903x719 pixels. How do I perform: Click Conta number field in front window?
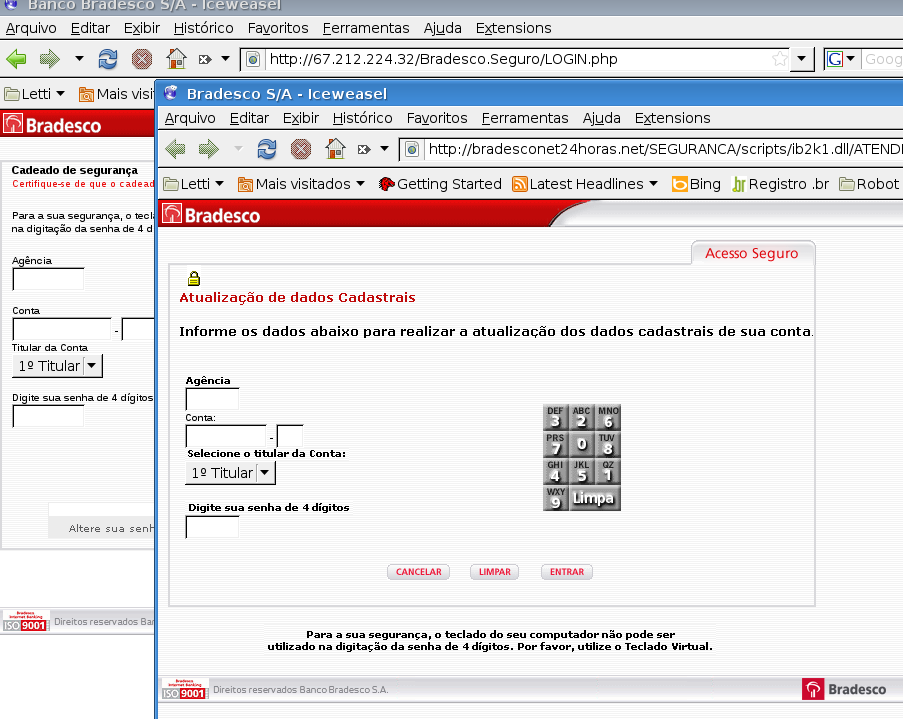point(226,436)
